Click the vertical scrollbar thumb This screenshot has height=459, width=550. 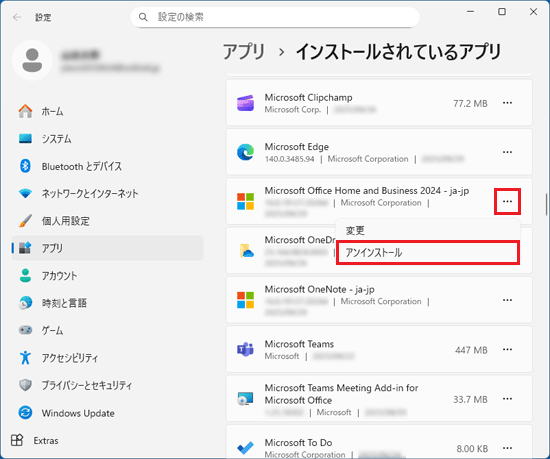pos(546,204)
